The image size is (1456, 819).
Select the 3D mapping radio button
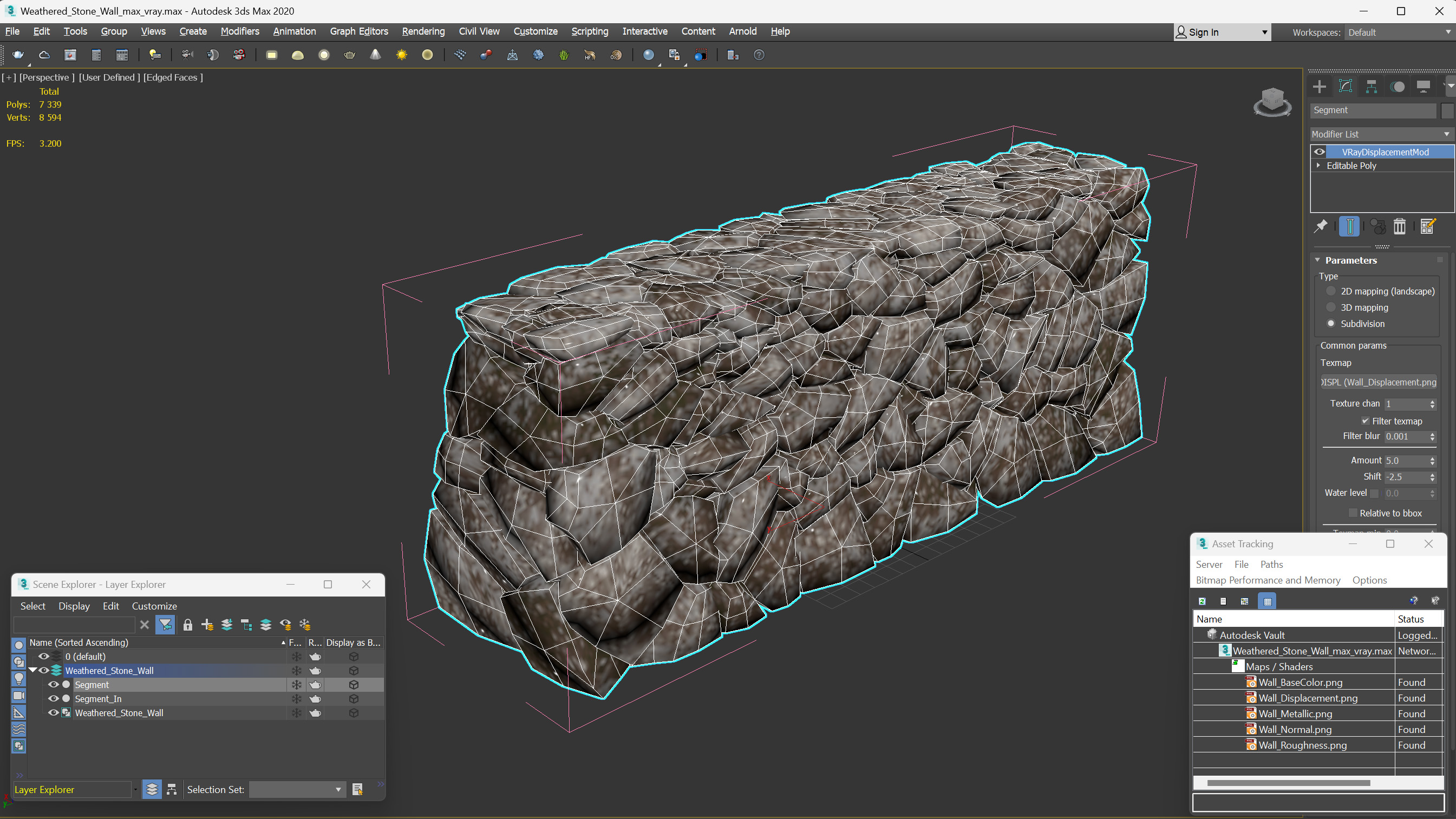[x=1331, y=307]
